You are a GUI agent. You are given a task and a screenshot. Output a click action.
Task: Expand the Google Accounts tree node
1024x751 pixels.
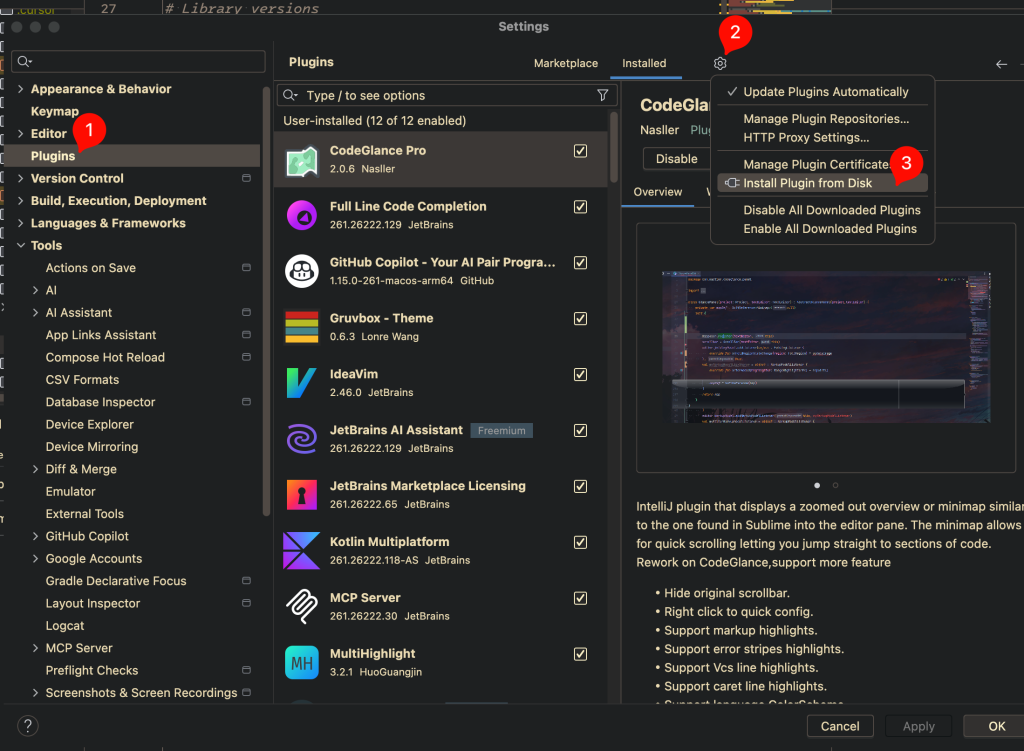coord(35,558)
